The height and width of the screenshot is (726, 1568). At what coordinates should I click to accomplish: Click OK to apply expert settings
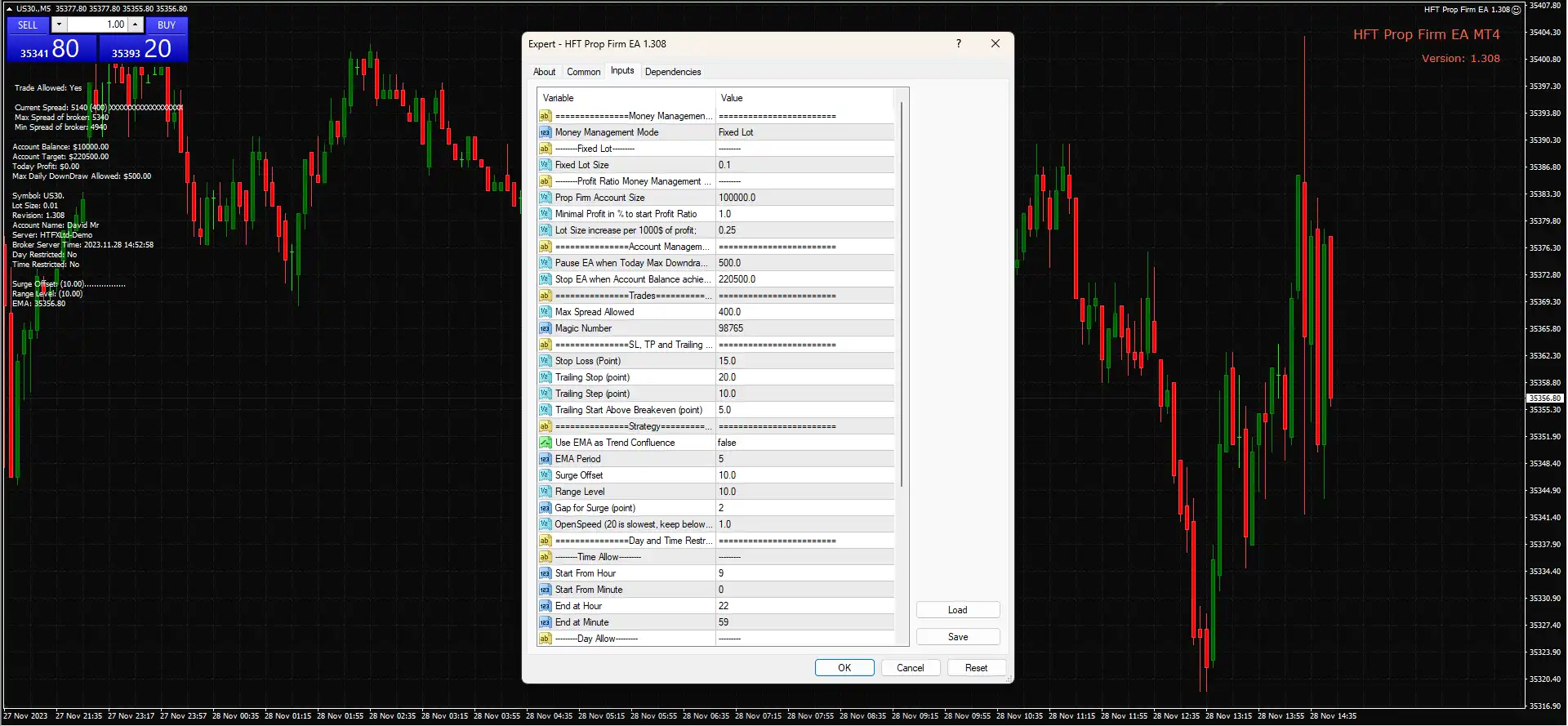(844, 668)
